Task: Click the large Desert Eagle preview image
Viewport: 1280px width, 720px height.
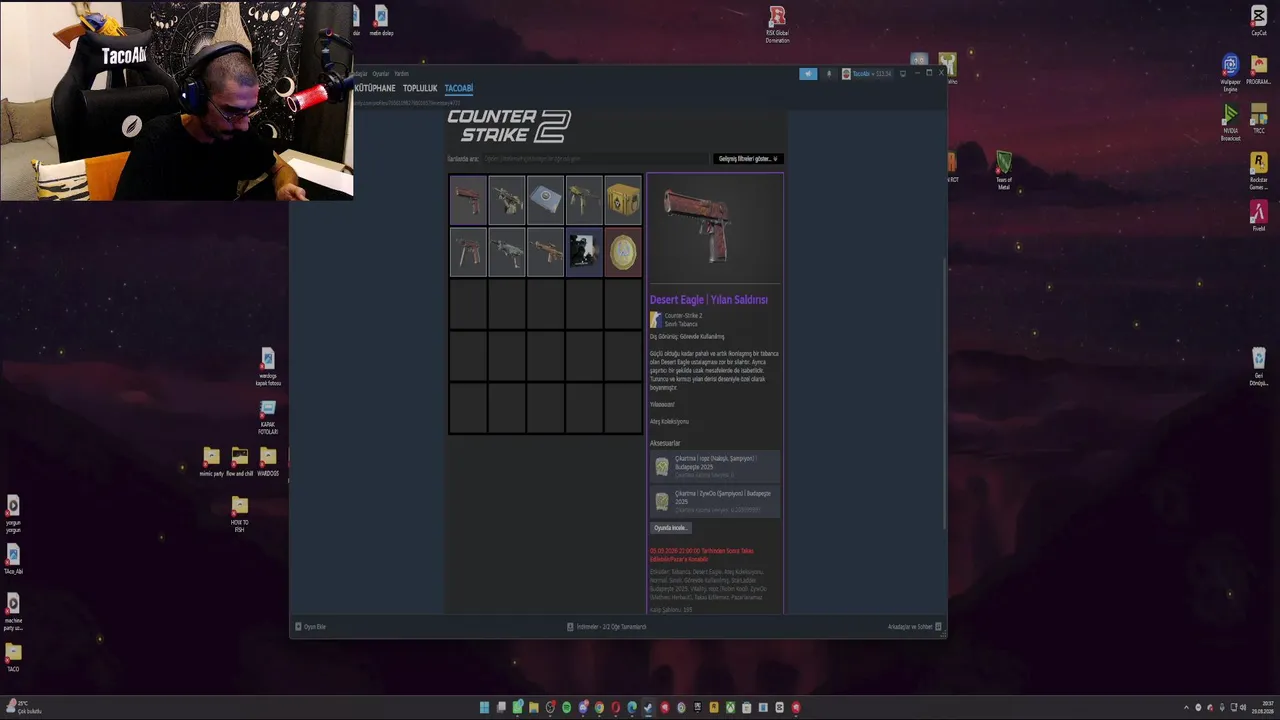Action: (x=715, y=229)
